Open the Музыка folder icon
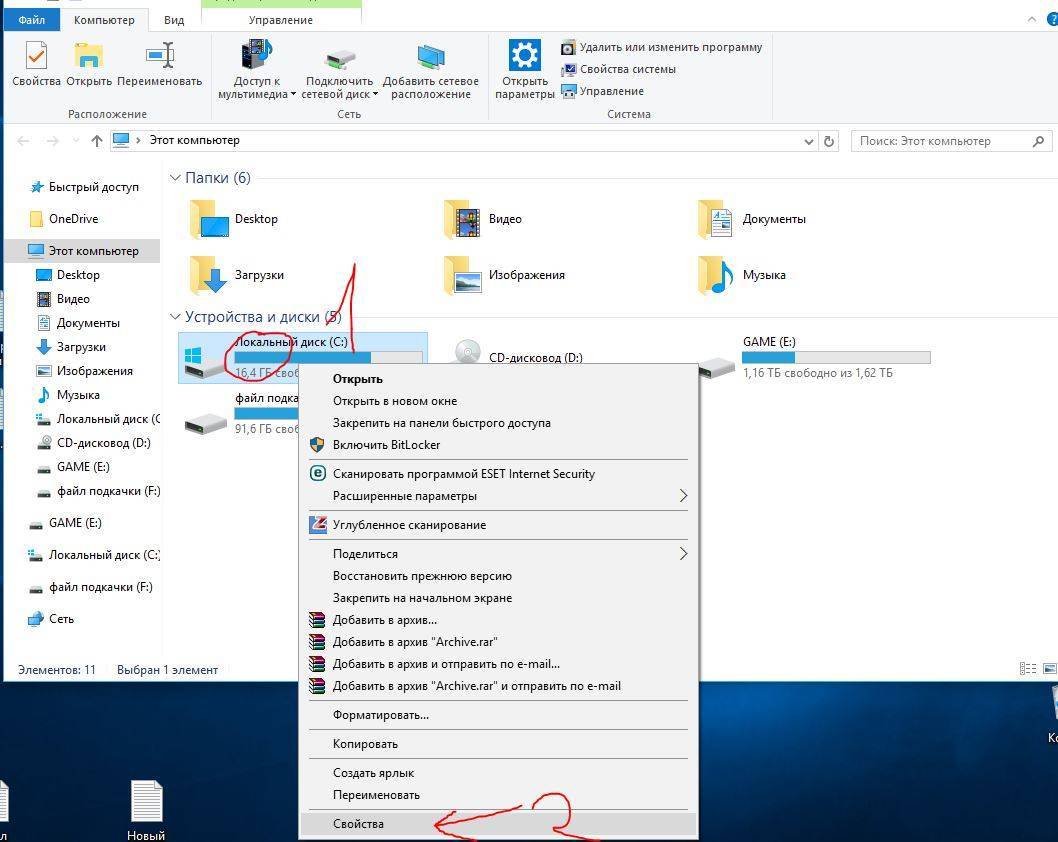1058x842 pixels. (x=716, y=275)
